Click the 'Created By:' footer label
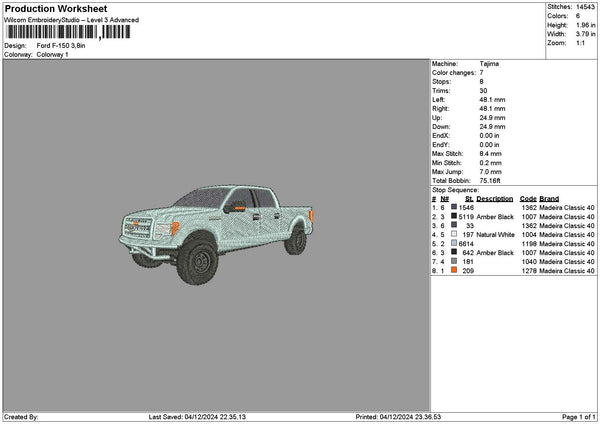 (x=21, y=417)
